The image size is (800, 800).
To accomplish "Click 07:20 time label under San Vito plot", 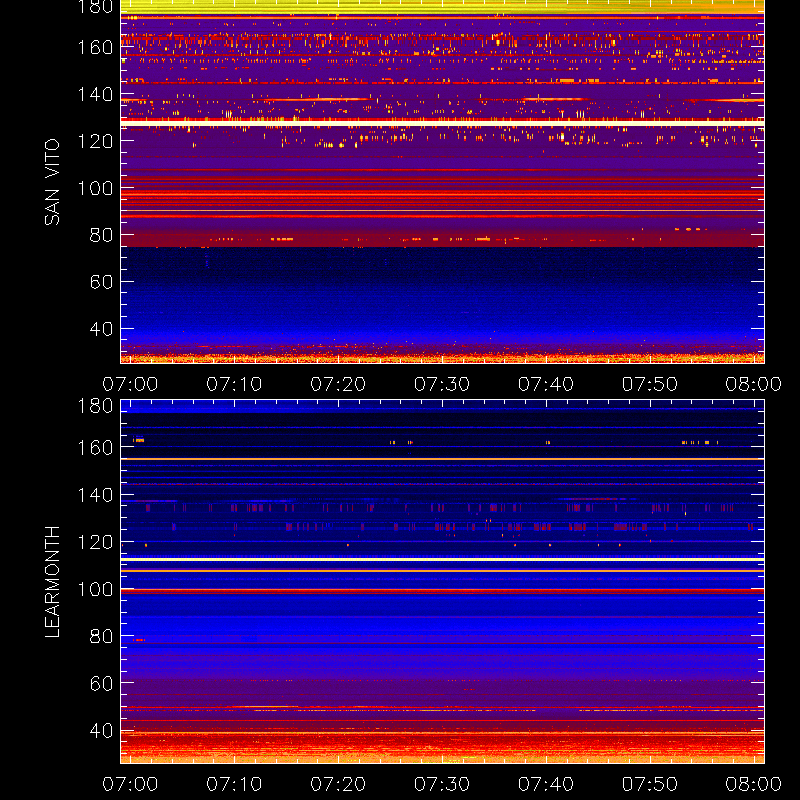I will [x=338, y=384].
